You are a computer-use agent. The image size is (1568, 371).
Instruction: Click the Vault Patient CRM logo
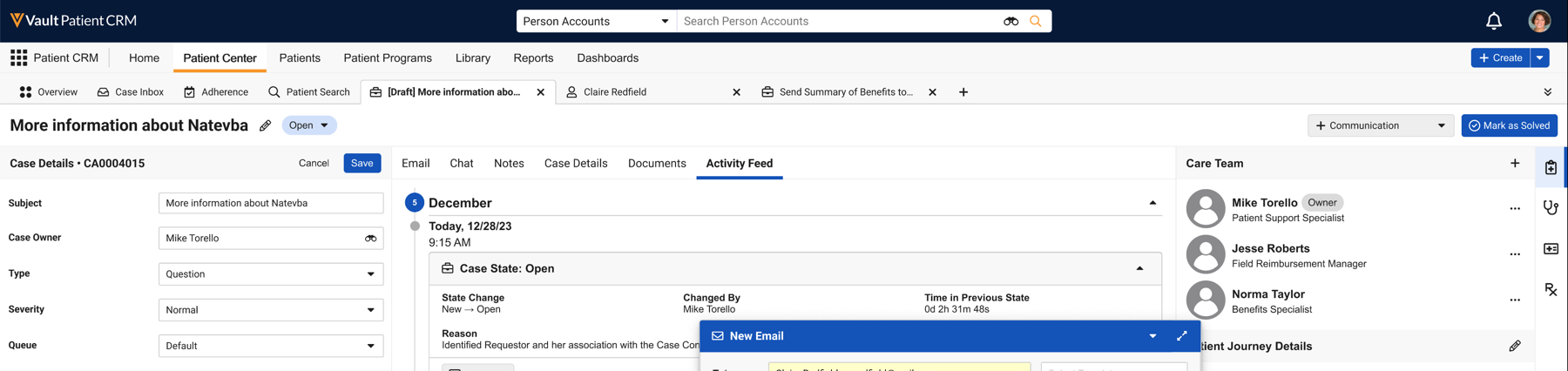pyautogui.click(x=73, y=20)
